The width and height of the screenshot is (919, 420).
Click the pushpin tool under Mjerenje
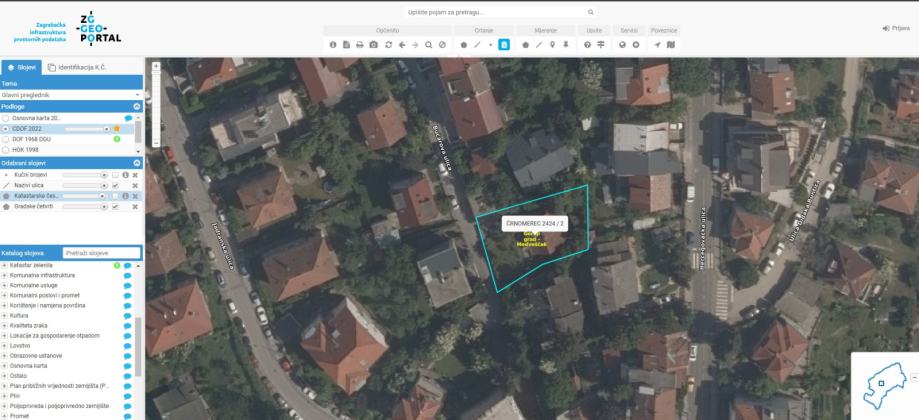coord(566,45)
